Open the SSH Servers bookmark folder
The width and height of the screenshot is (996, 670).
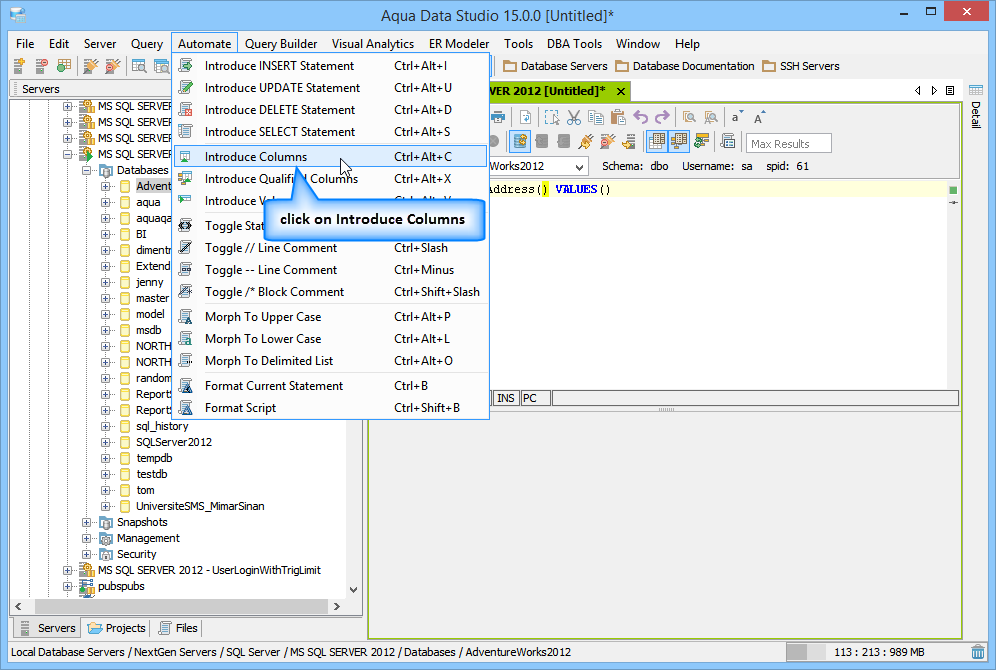pyautogui.click(x=801, y=66)
